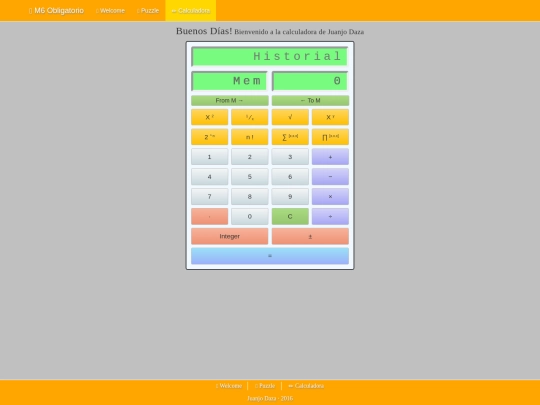Click the n factorial button
This screenshot has height=405, width=540.
pos(250,137)
